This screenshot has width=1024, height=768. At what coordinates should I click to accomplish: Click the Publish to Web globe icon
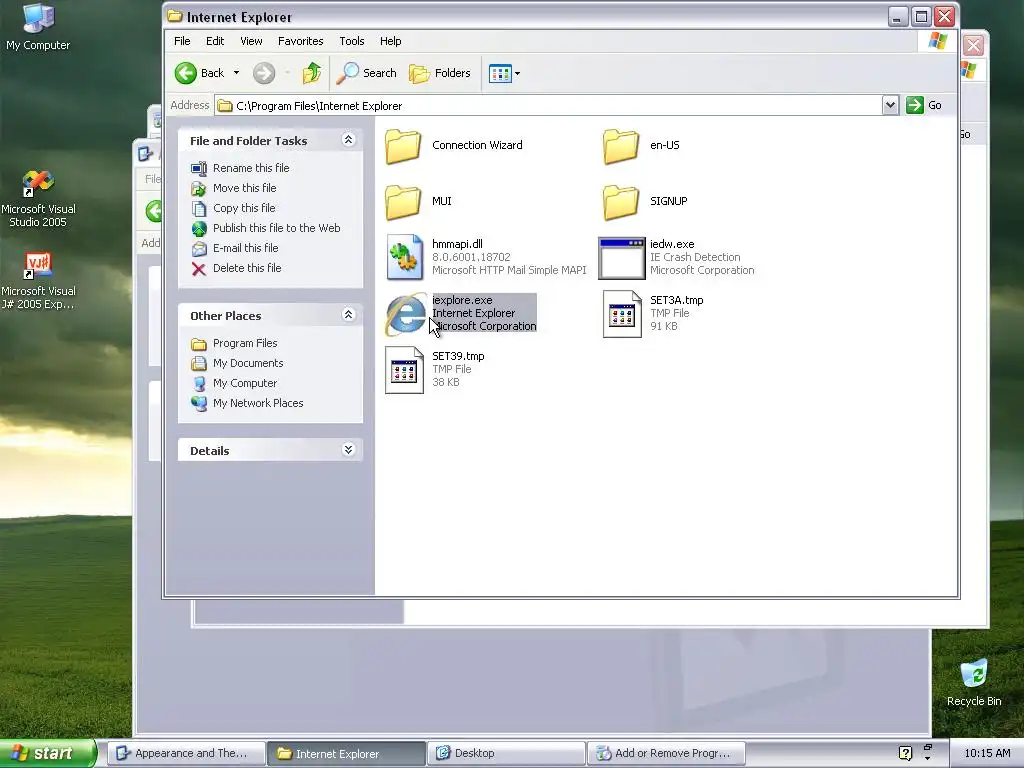199,229
